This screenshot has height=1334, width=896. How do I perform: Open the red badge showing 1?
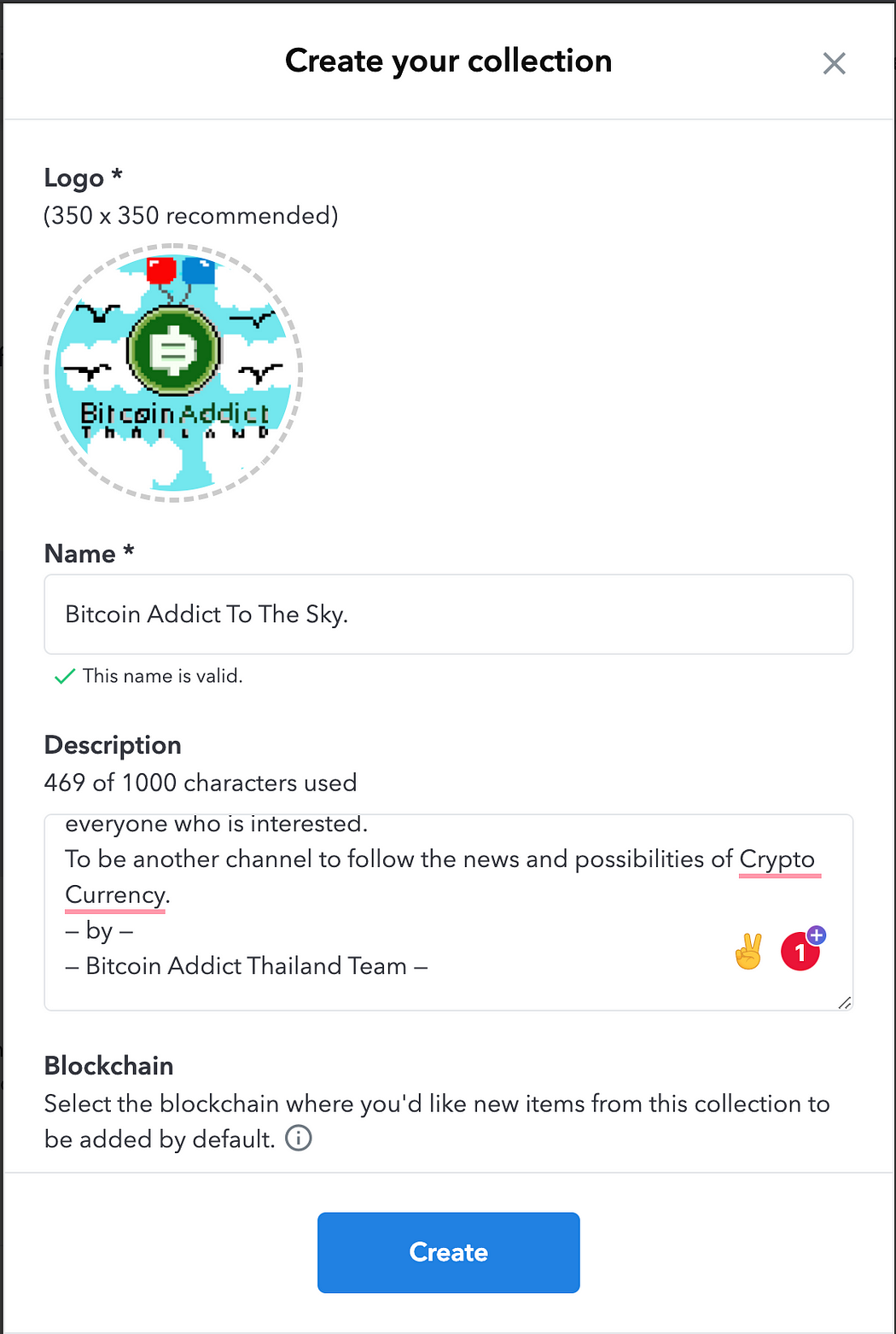point(799,953)
